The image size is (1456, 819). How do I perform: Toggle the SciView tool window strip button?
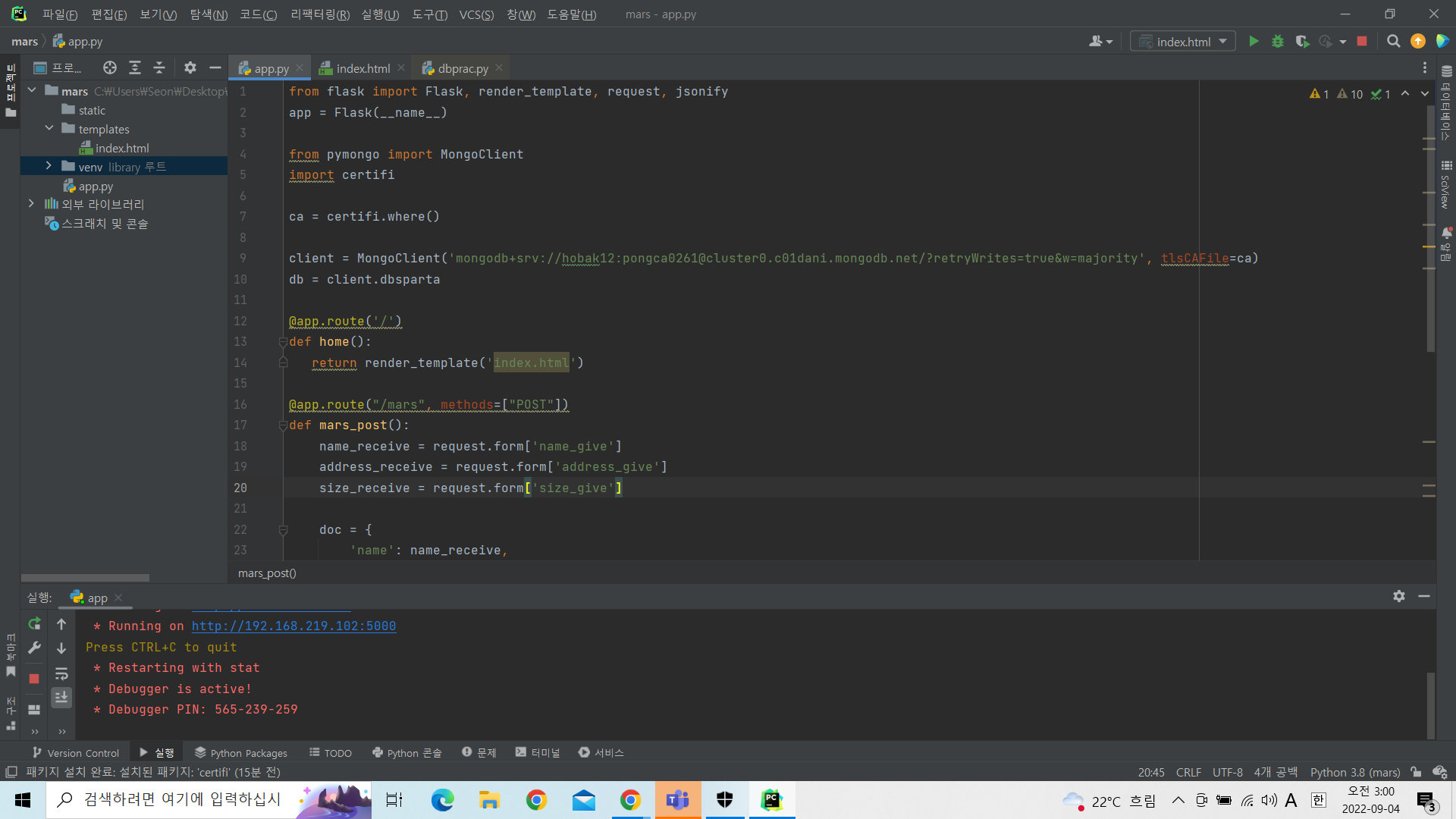point(1446,184)
